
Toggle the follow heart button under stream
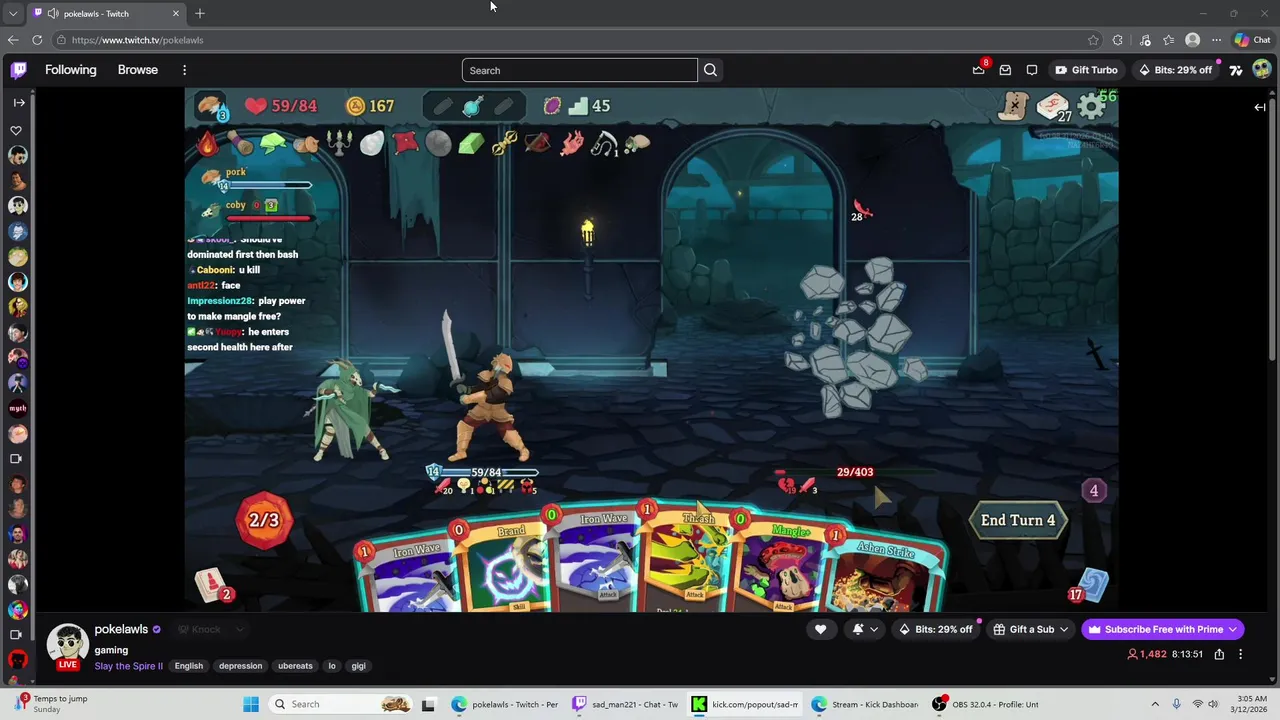coord(820,629)
